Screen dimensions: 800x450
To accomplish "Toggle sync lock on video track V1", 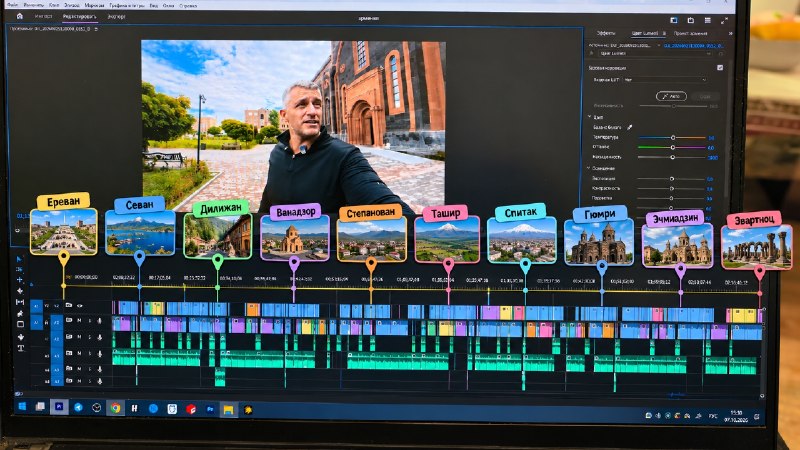I will (x=69, y=306).
